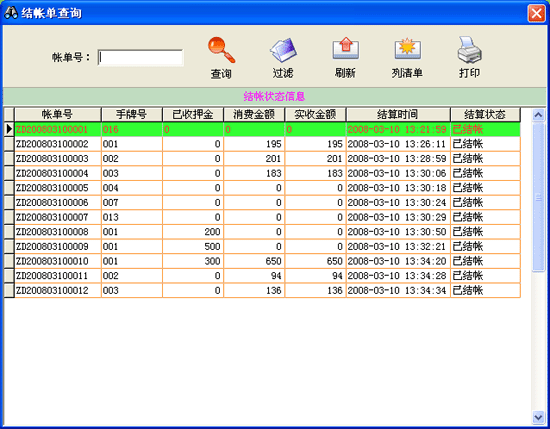Click the binoculars icon in title bar
The image size is (550, 429).
click(11, 13)
